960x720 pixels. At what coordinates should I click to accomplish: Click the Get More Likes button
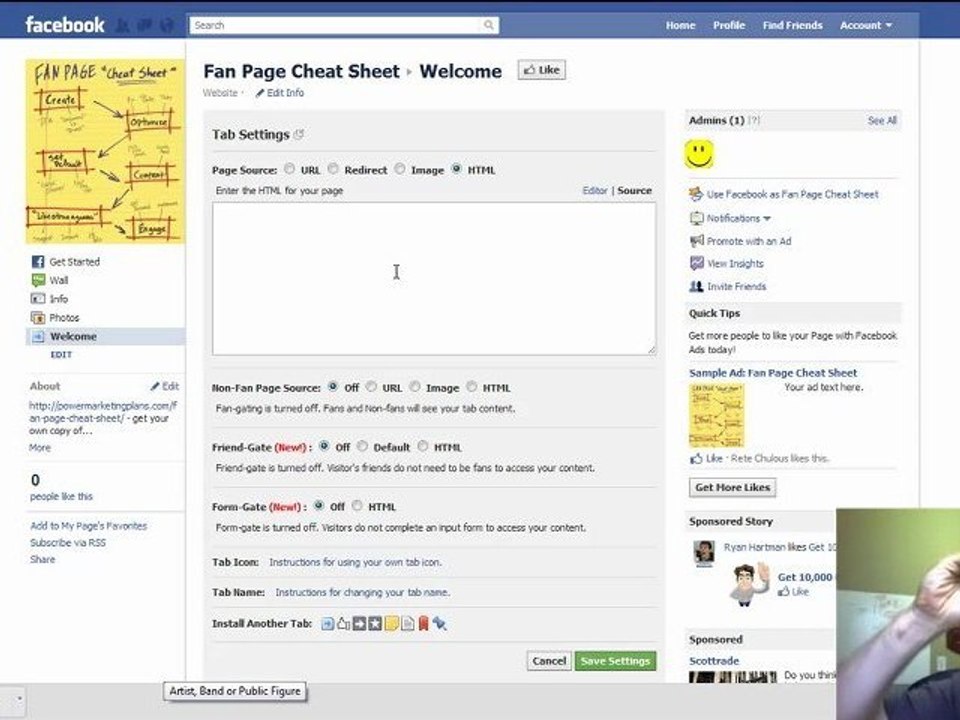pyautogui.click(x=732, y=487)
